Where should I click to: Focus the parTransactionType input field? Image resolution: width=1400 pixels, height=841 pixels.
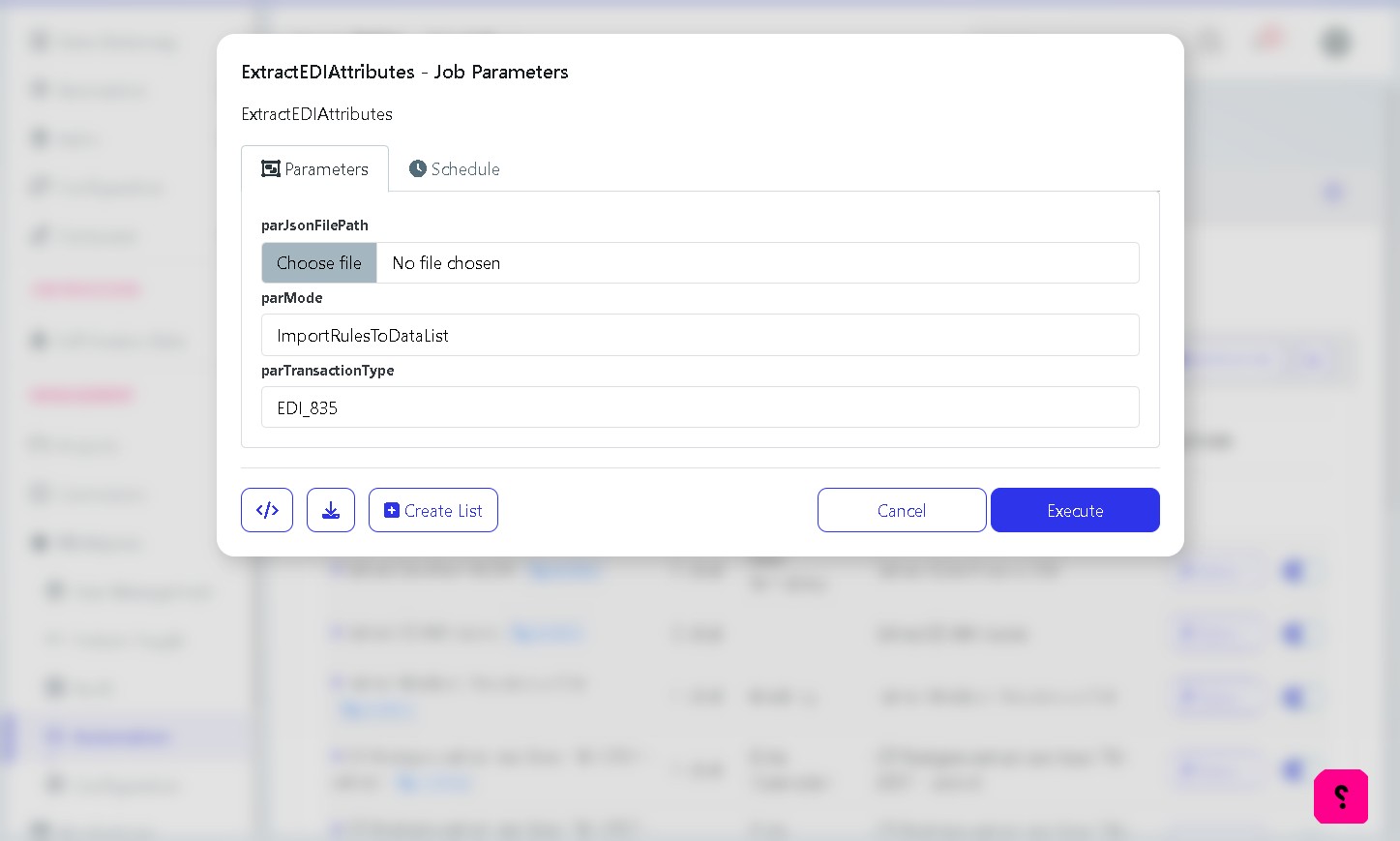(700, 407)
